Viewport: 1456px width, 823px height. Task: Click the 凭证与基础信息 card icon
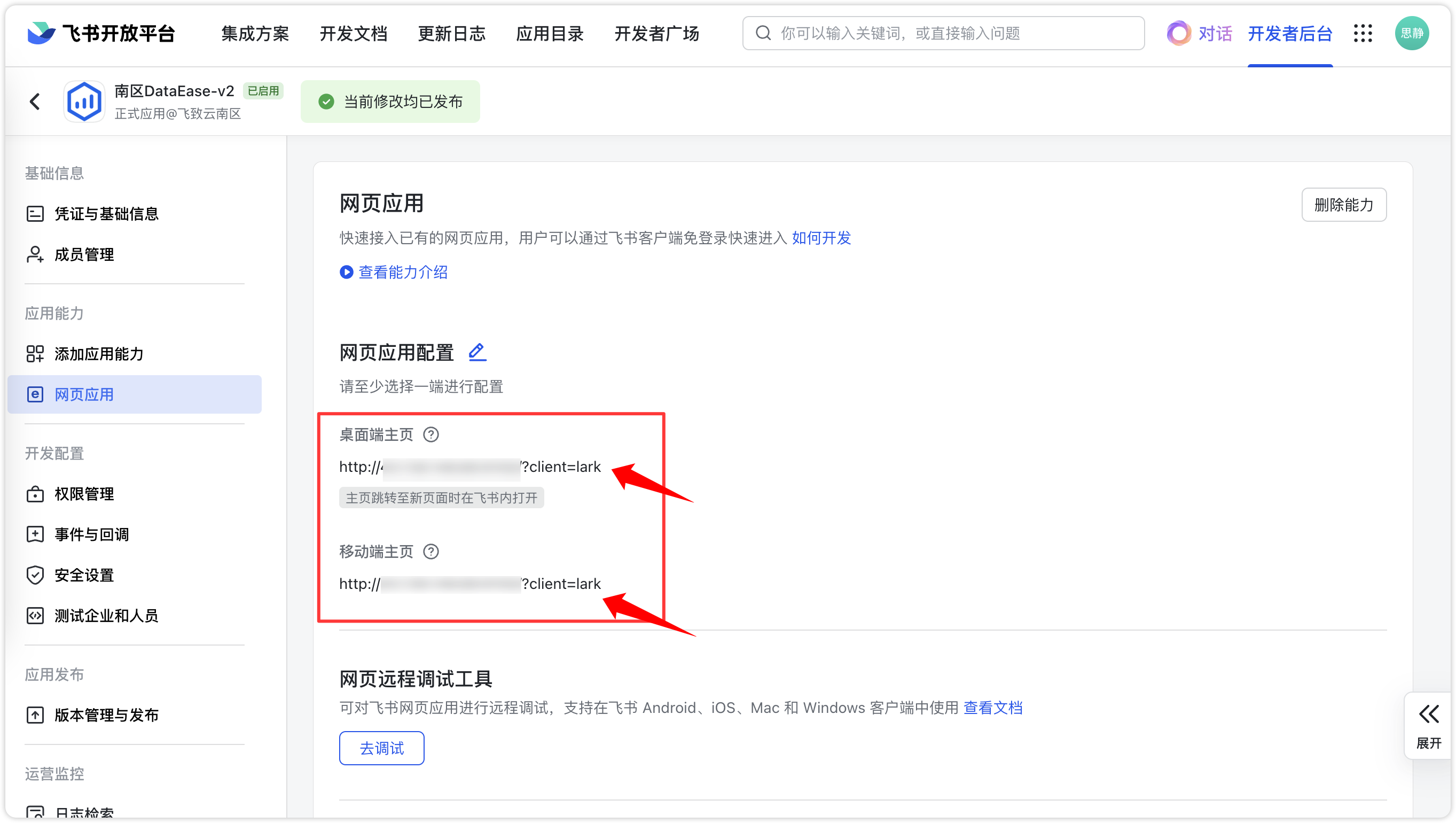35,214
